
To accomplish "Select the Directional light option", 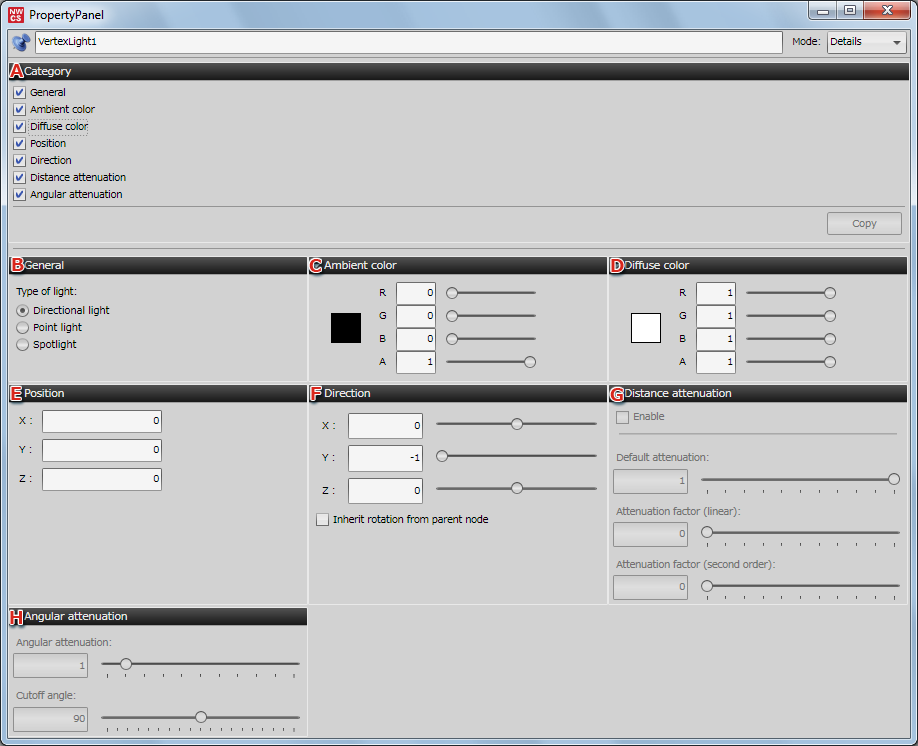I will (23, 310).
